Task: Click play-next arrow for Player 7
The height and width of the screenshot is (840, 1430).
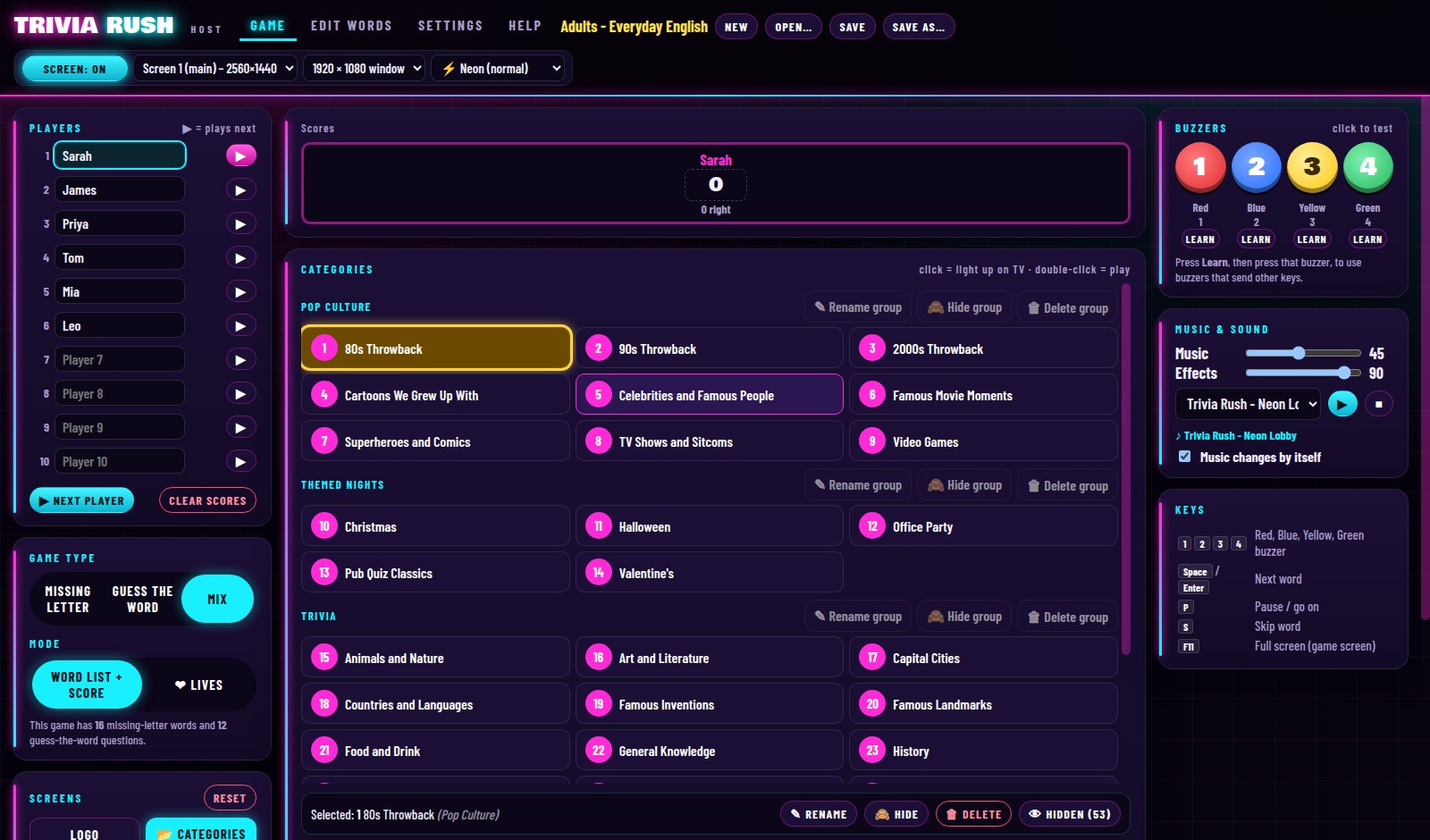Action: click(x=240, y=359)
